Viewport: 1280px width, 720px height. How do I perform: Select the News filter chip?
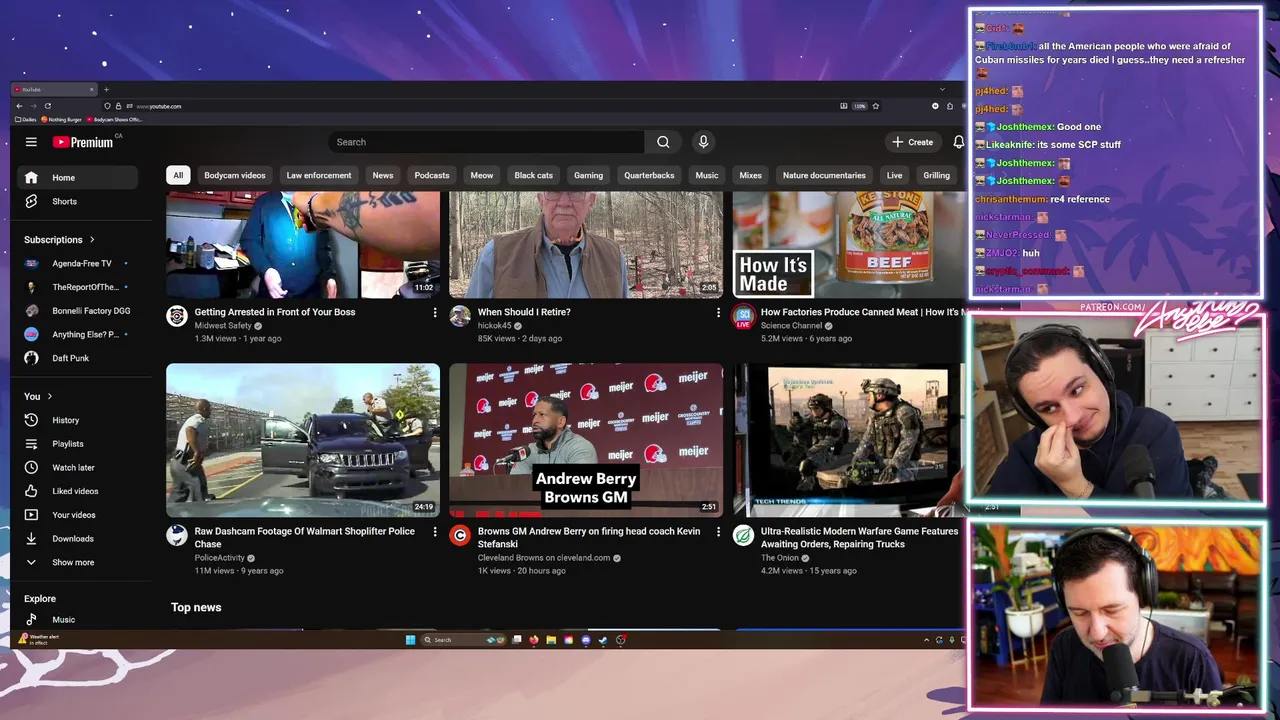383,175
